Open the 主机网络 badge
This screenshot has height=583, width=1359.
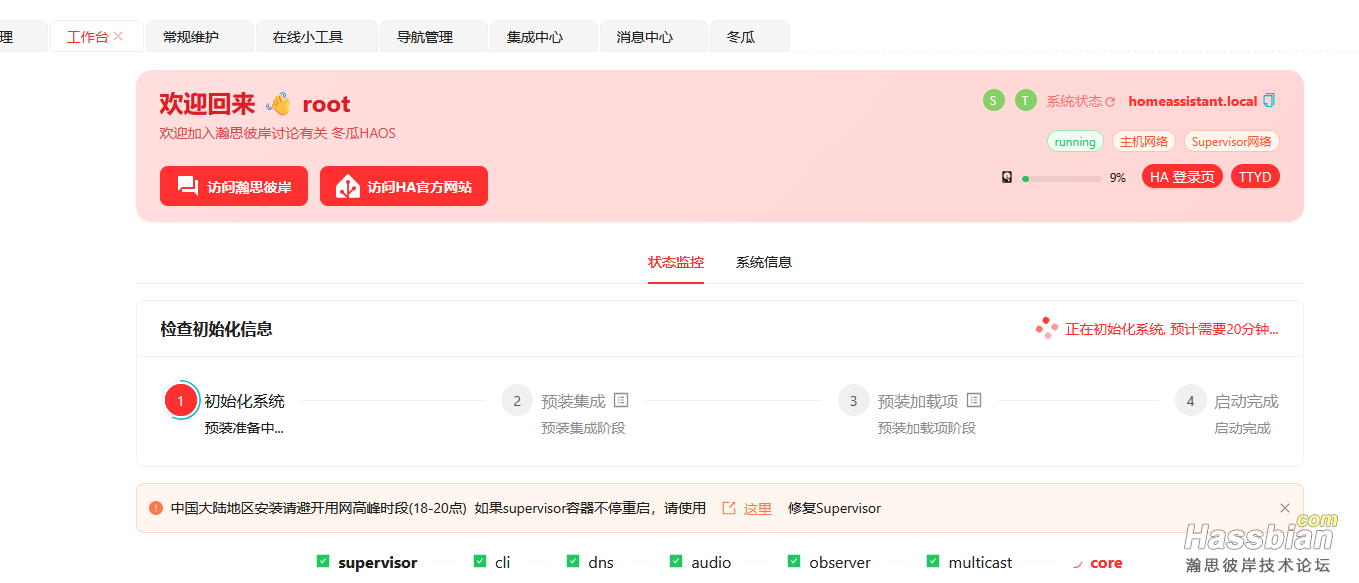tap(1144, 141)
